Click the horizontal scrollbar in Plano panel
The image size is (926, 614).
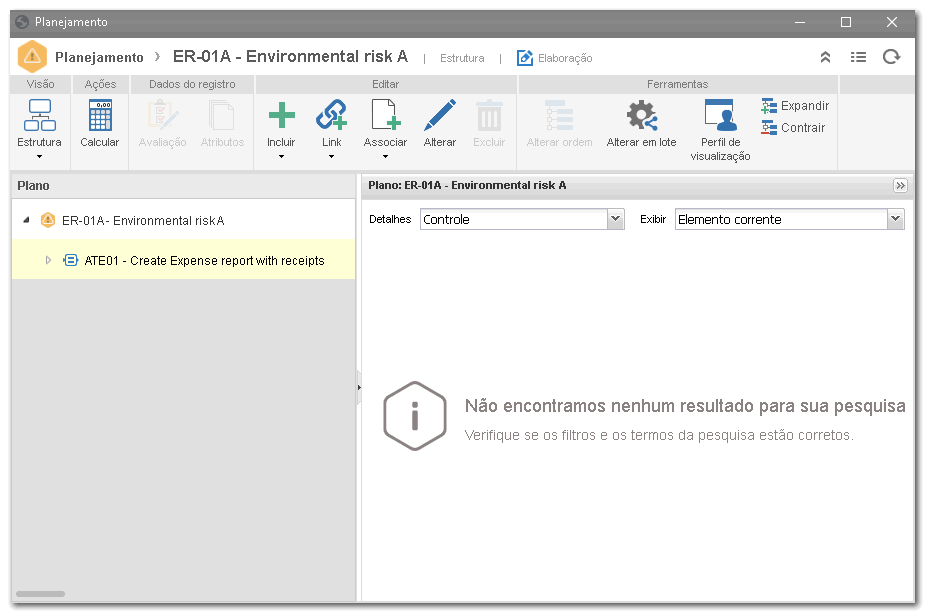40,594
